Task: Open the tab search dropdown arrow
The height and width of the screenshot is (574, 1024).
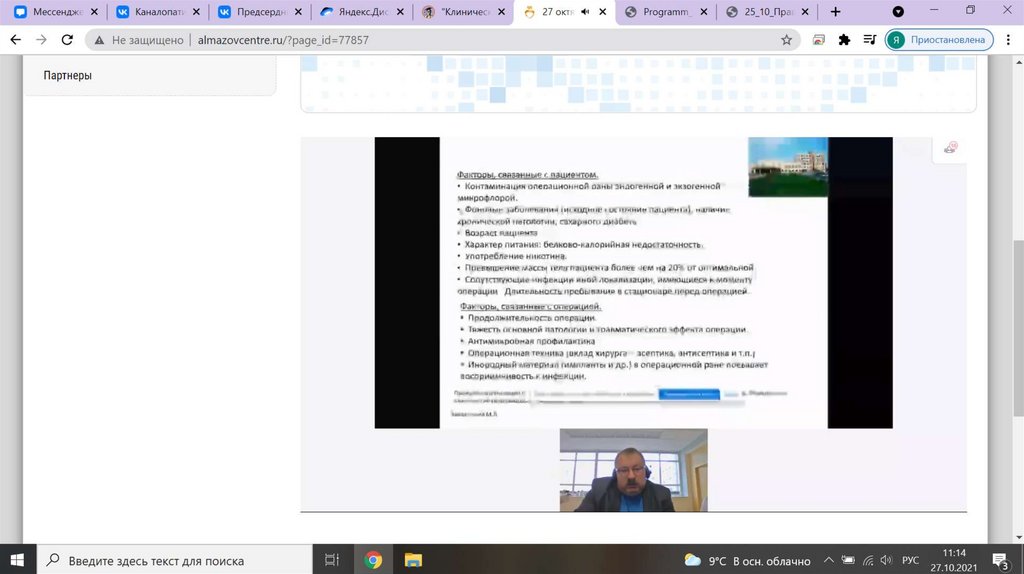Action: 897,12
